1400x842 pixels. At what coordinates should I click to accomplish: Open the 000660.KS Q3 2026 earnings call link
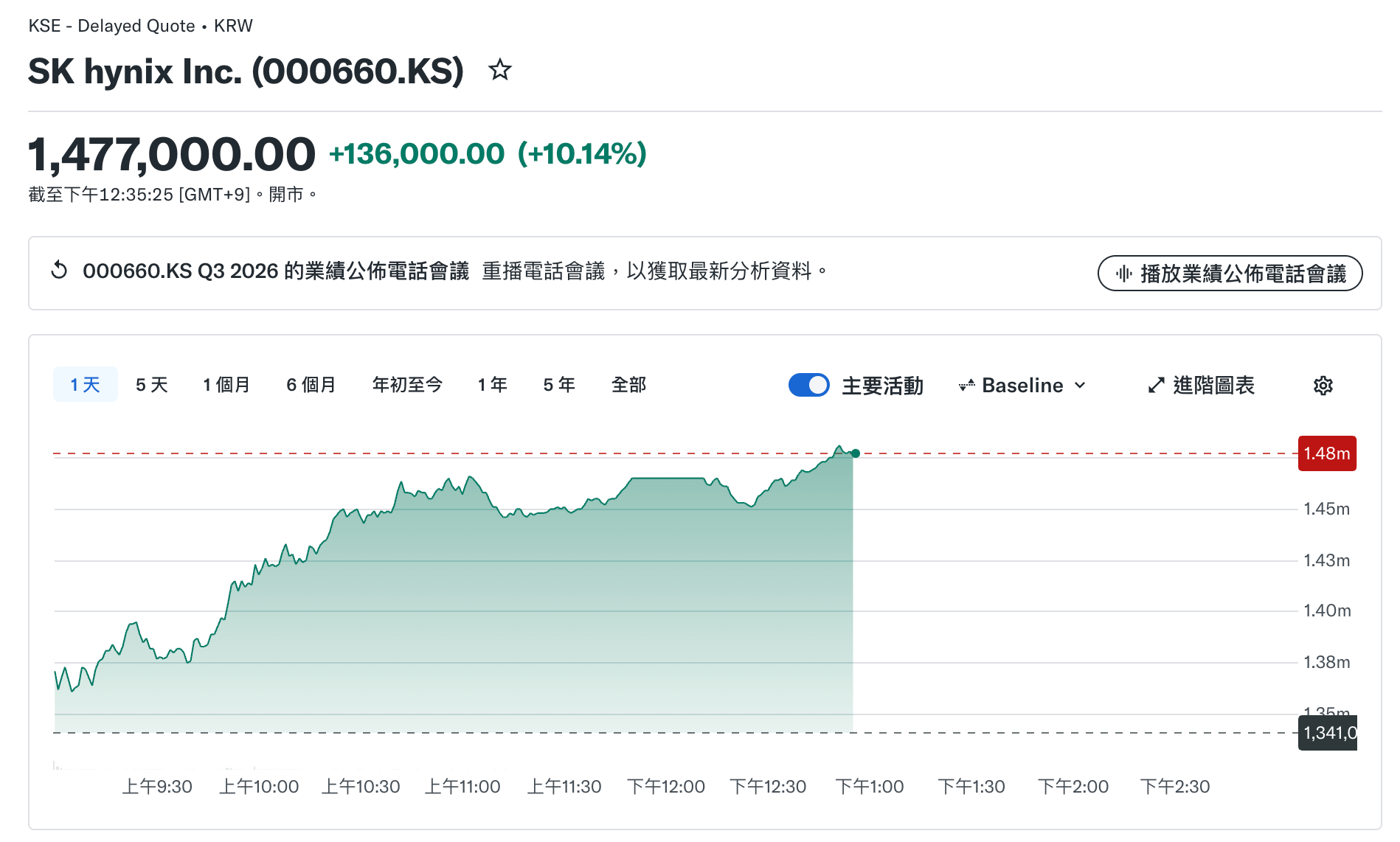(x=276, y=271)
